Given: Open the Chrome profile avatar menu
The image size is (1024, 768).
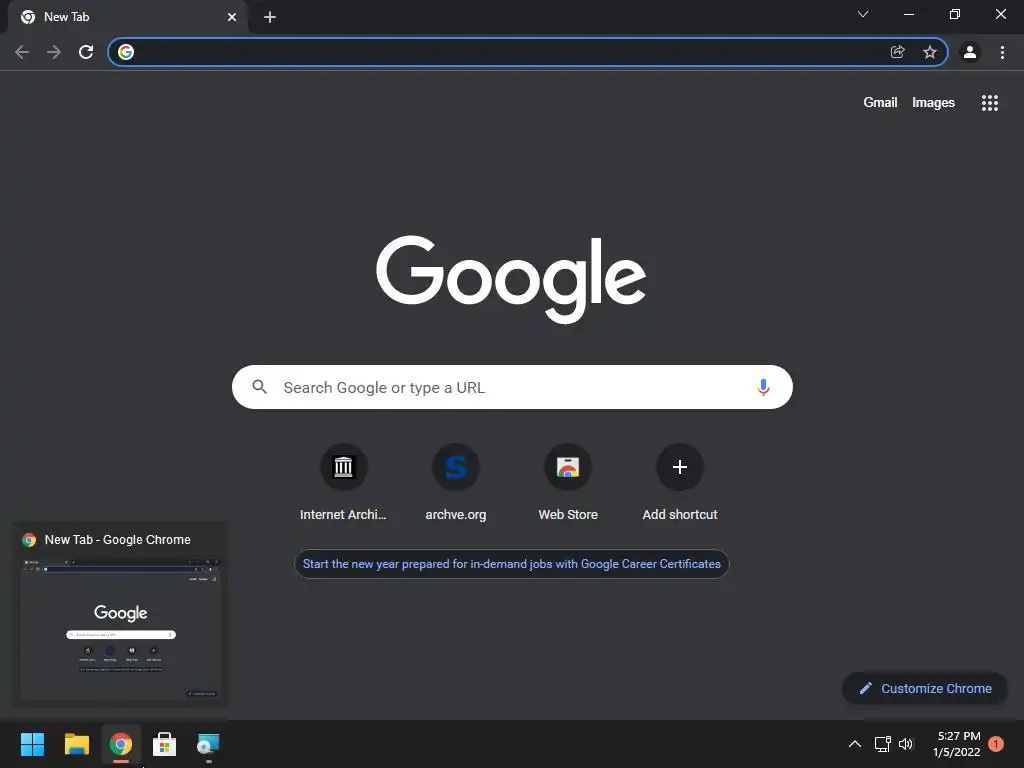Looking at the screenshot, I should (970, 52).
